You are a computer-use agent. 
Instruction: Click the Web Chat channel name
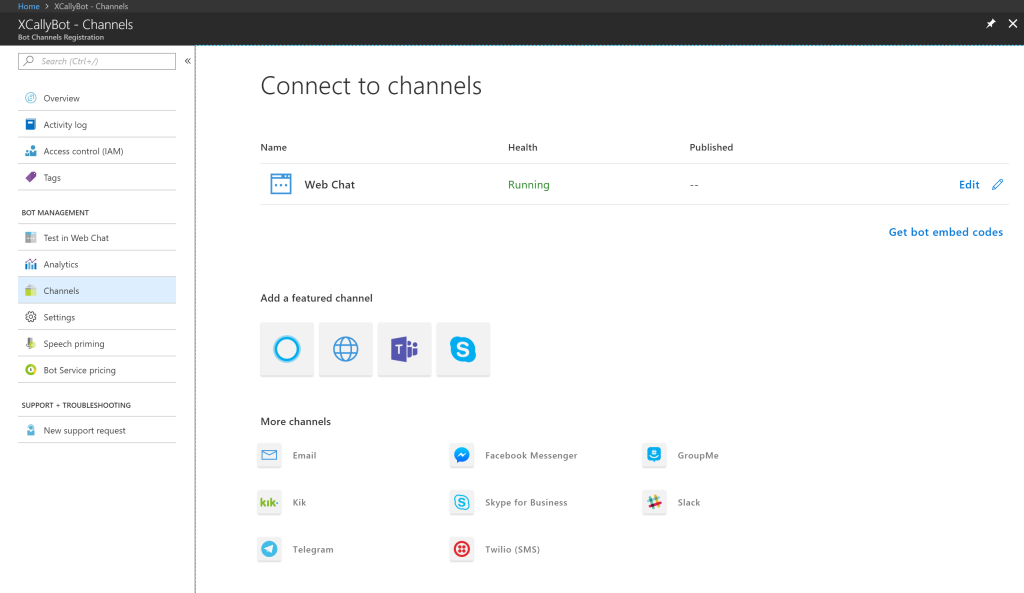pos(330,185)
